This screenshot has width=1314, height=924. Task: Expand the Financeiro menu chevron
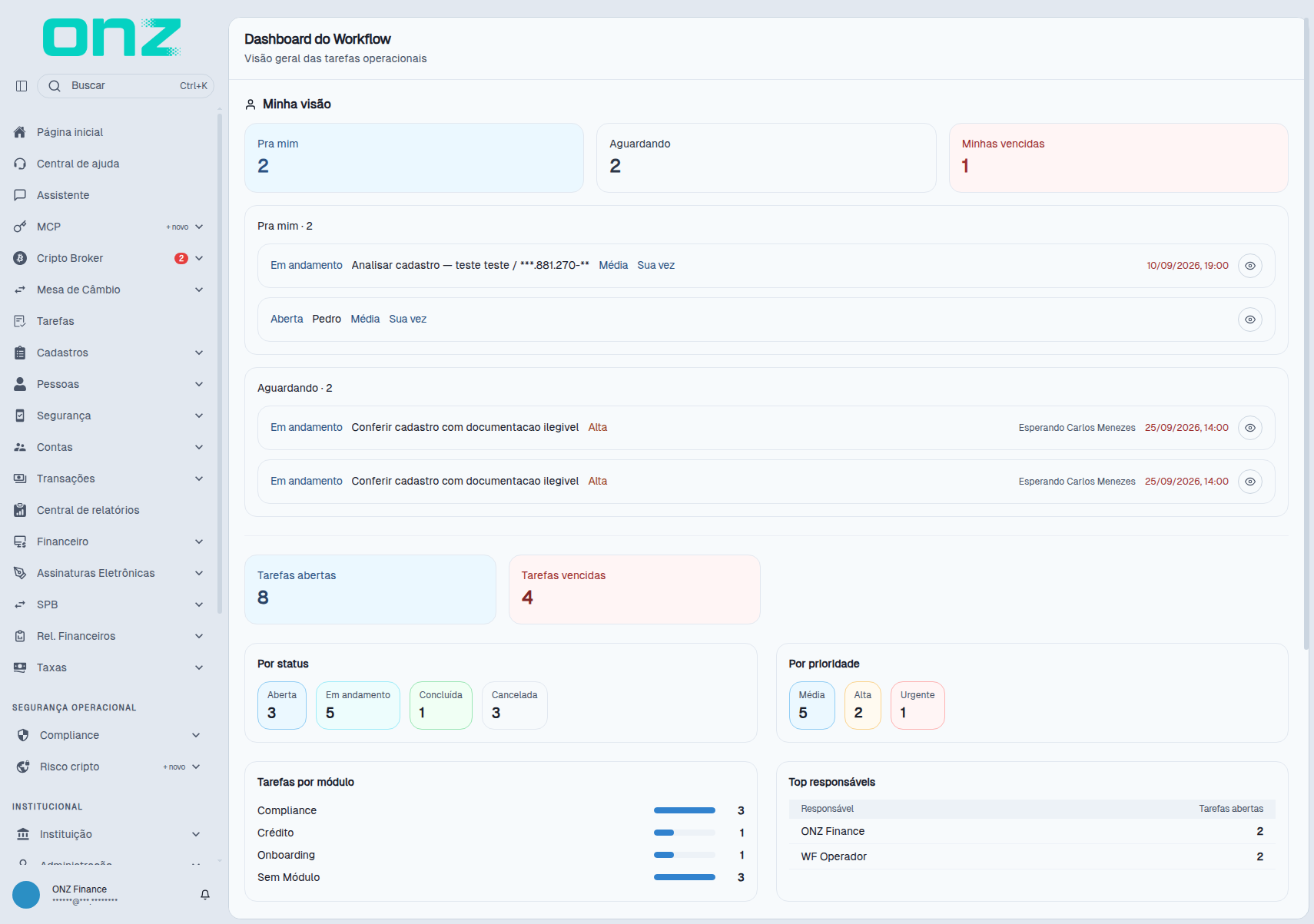tap(199, 541)
